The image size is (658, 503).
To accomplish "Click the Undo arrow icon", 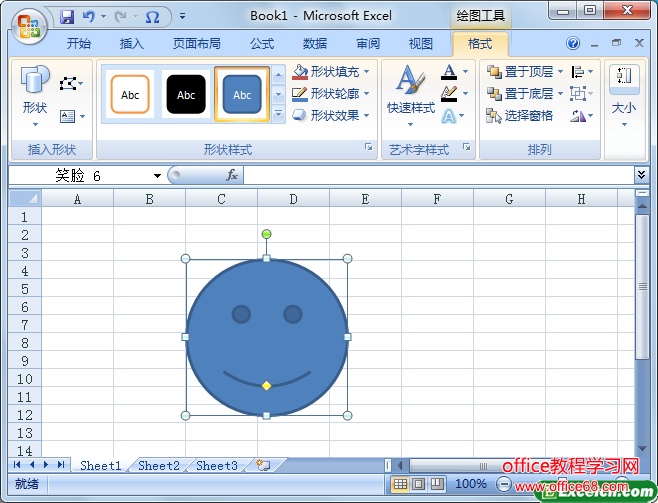I will (x=89, y=17).
